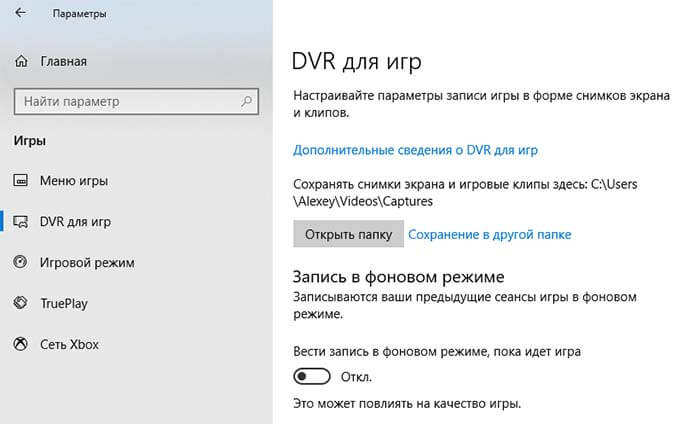Open Дополнительные сведения о DVR link
700x424 pixels.
point(415,150)
